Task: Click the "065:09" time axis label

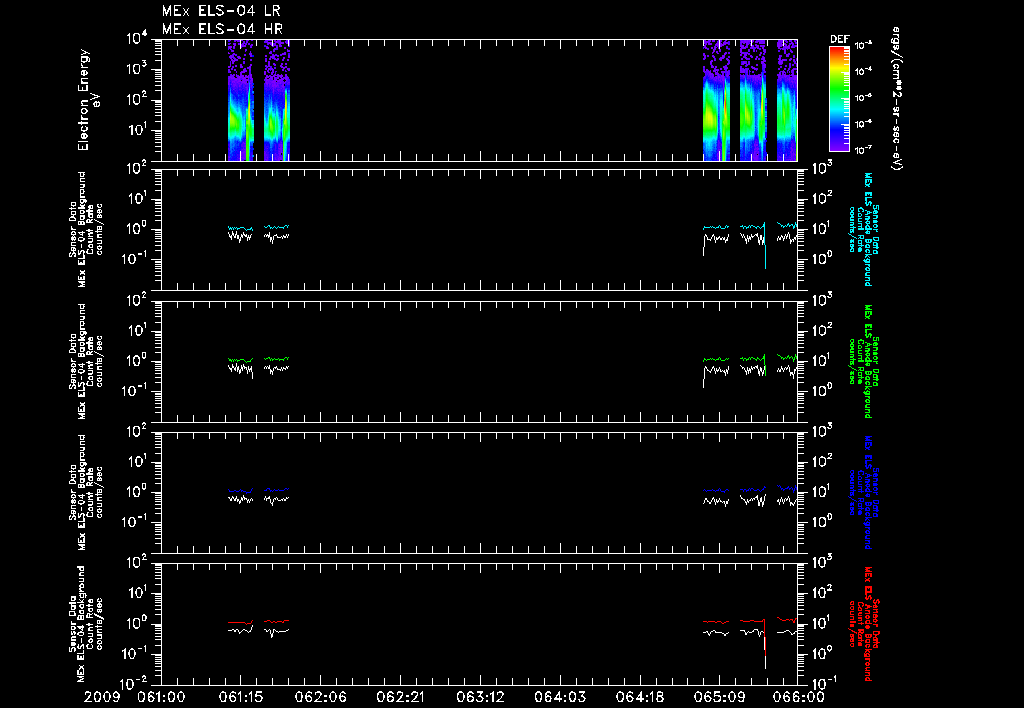Action: [x=718, y=697]
